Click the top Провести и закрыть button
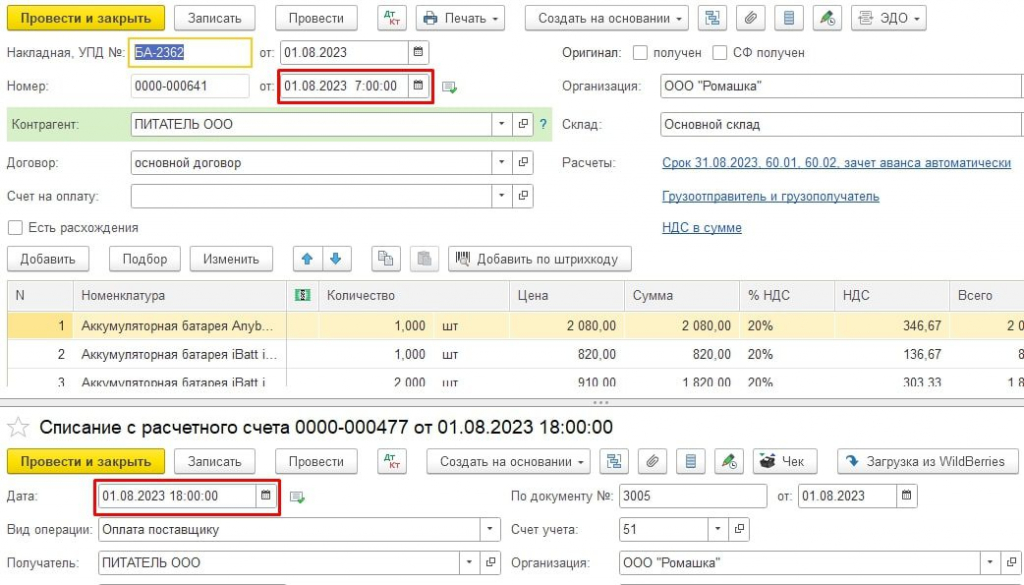Screen dimensions: 1024x585 86,18
